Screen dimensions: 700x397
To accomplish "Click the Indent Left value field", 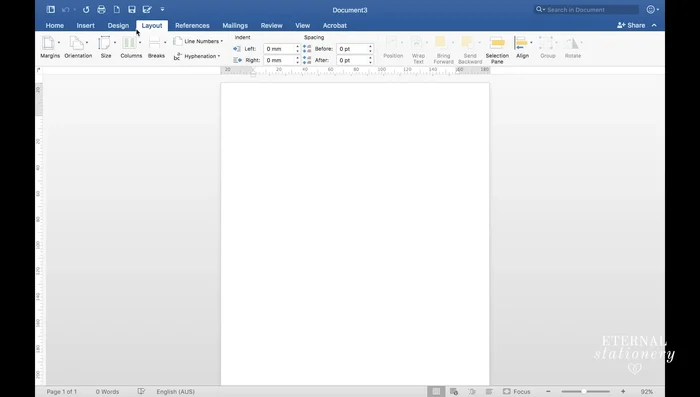I will click(279, 49).
